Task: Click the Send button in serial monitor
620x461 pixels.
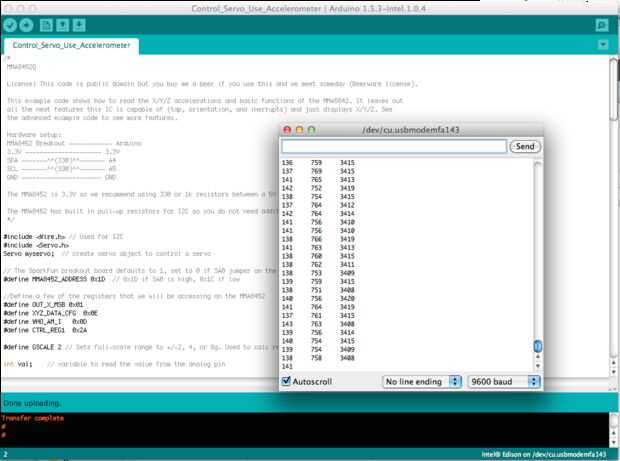Action: 525,146
